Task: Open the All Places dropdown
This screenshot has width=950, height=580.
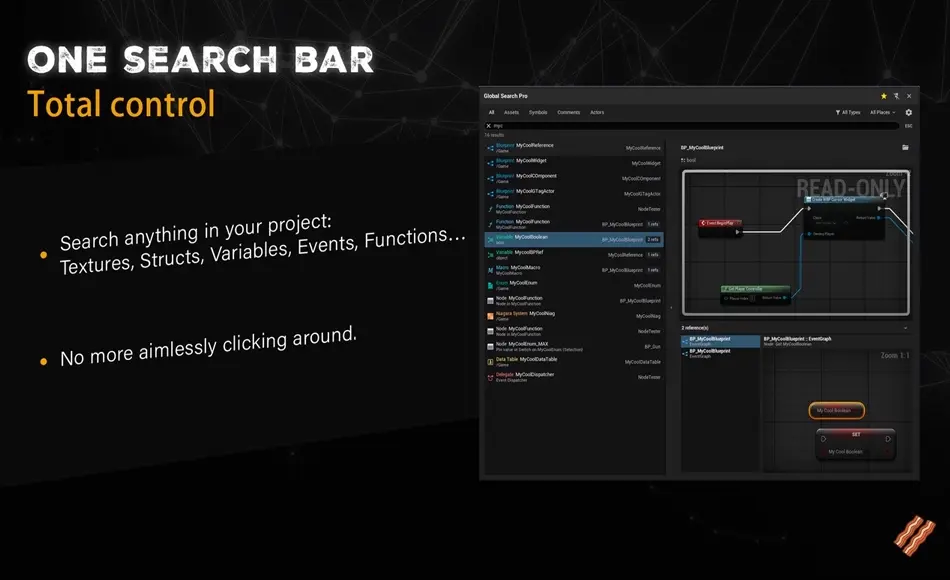Action: coord(882,112)
